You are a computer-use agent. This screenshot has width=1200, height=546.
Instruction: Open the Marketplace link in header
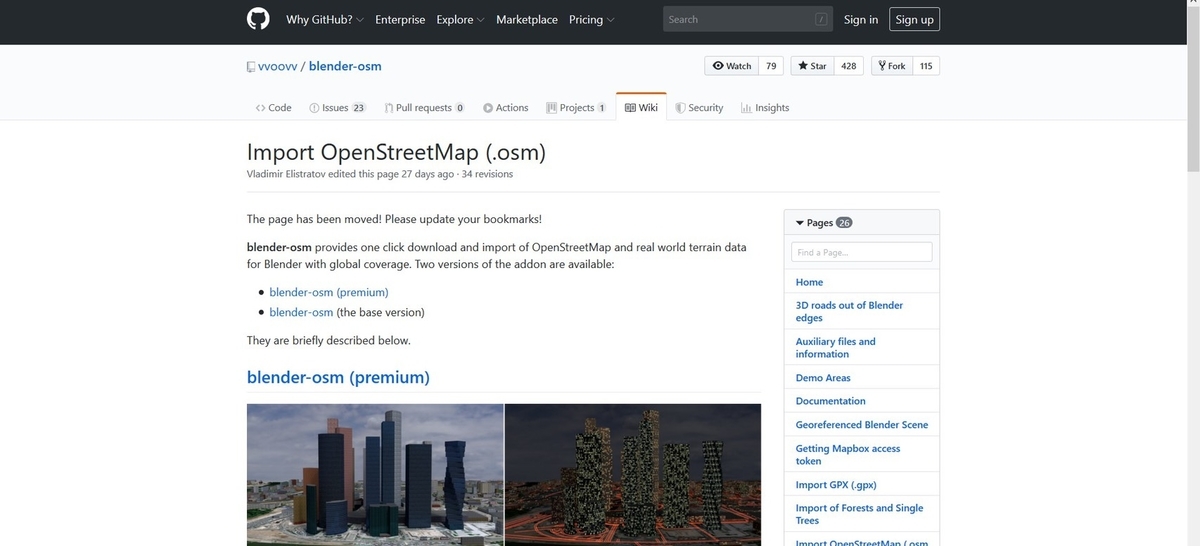point(527,19)
